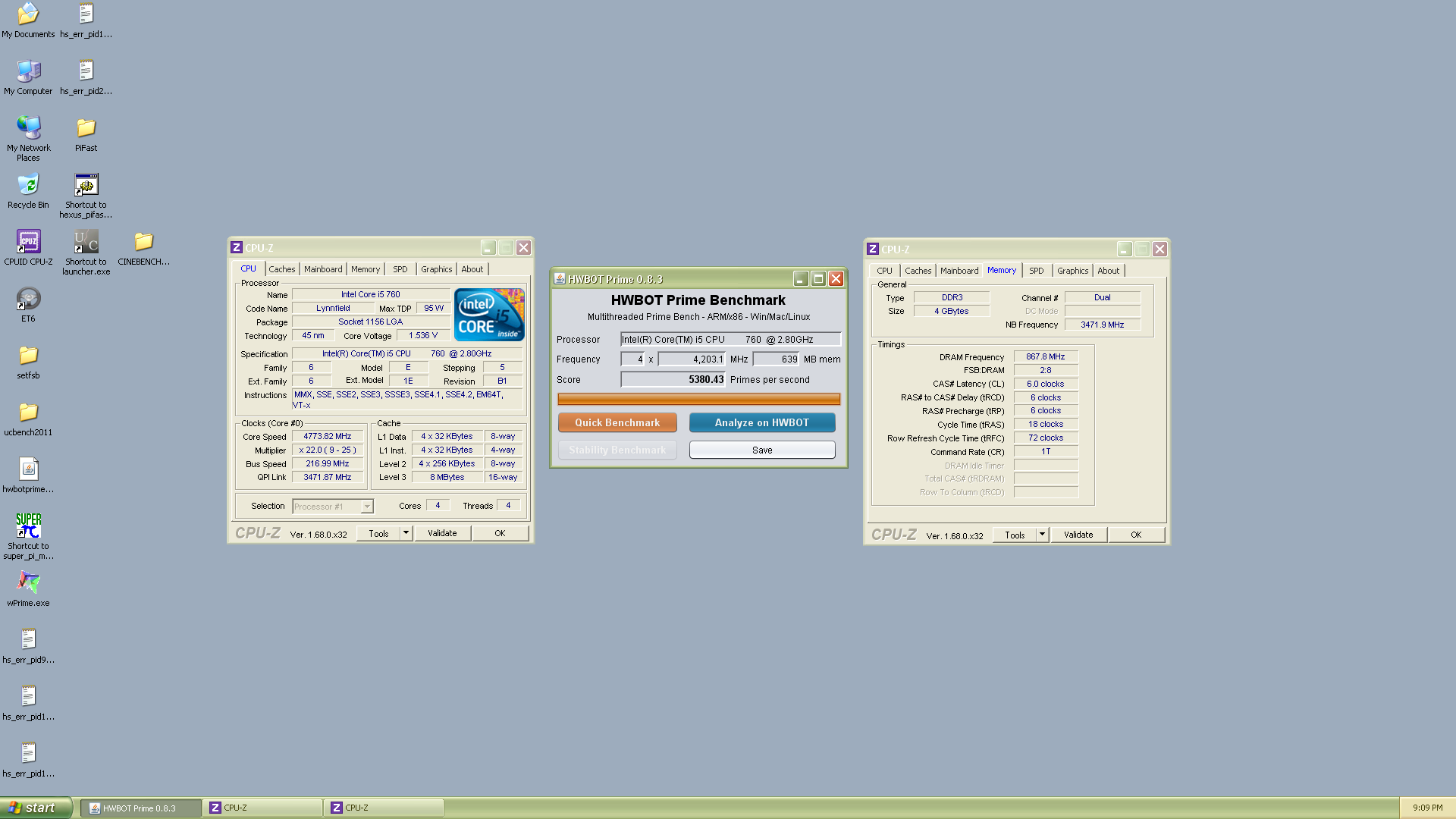1456x819 pixels.
Task: Click the Z icon in the right CPU-Z title bar
Action: click(873, 249)
